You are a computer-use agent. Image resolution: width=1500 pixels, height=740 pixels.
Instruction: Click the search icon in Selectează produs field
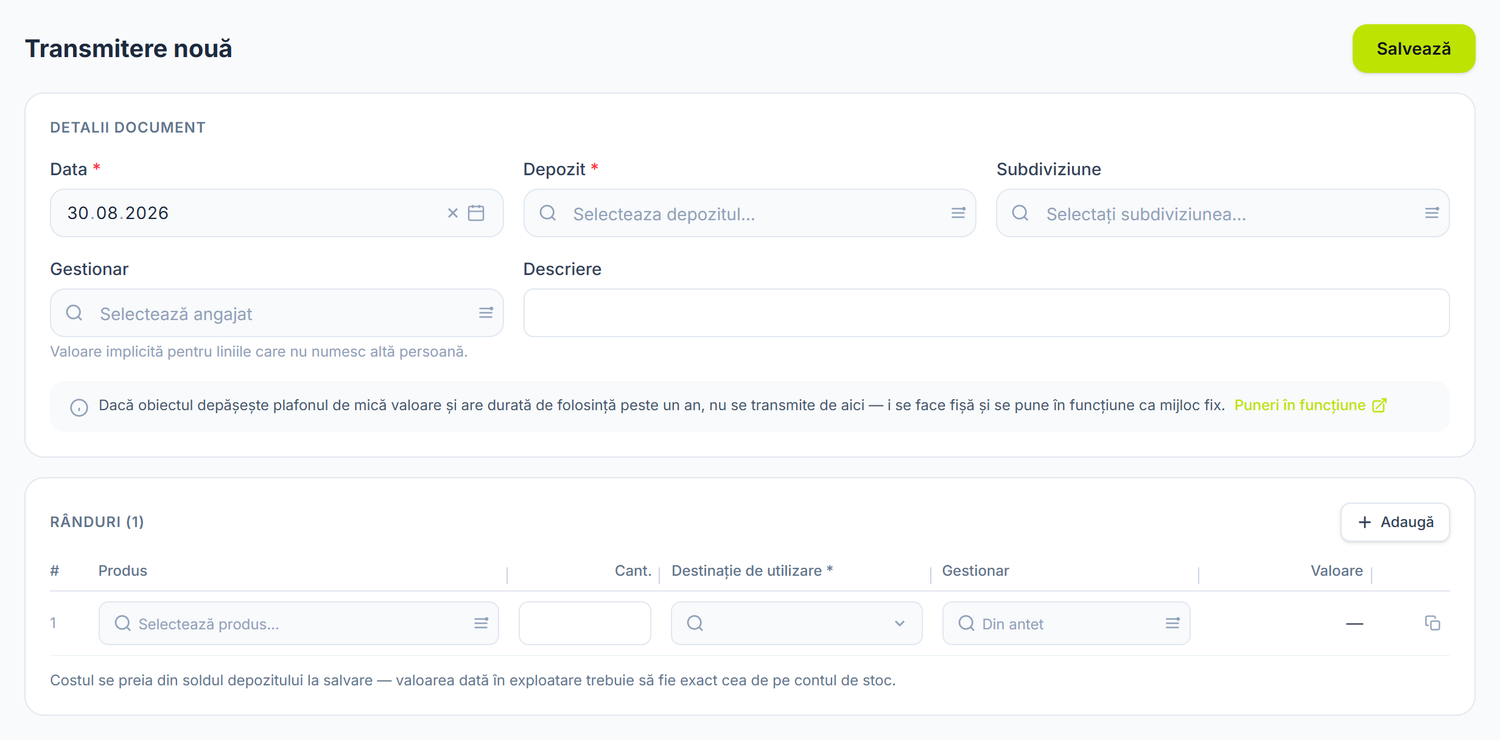pyautogui.click(x=122, y=623)
